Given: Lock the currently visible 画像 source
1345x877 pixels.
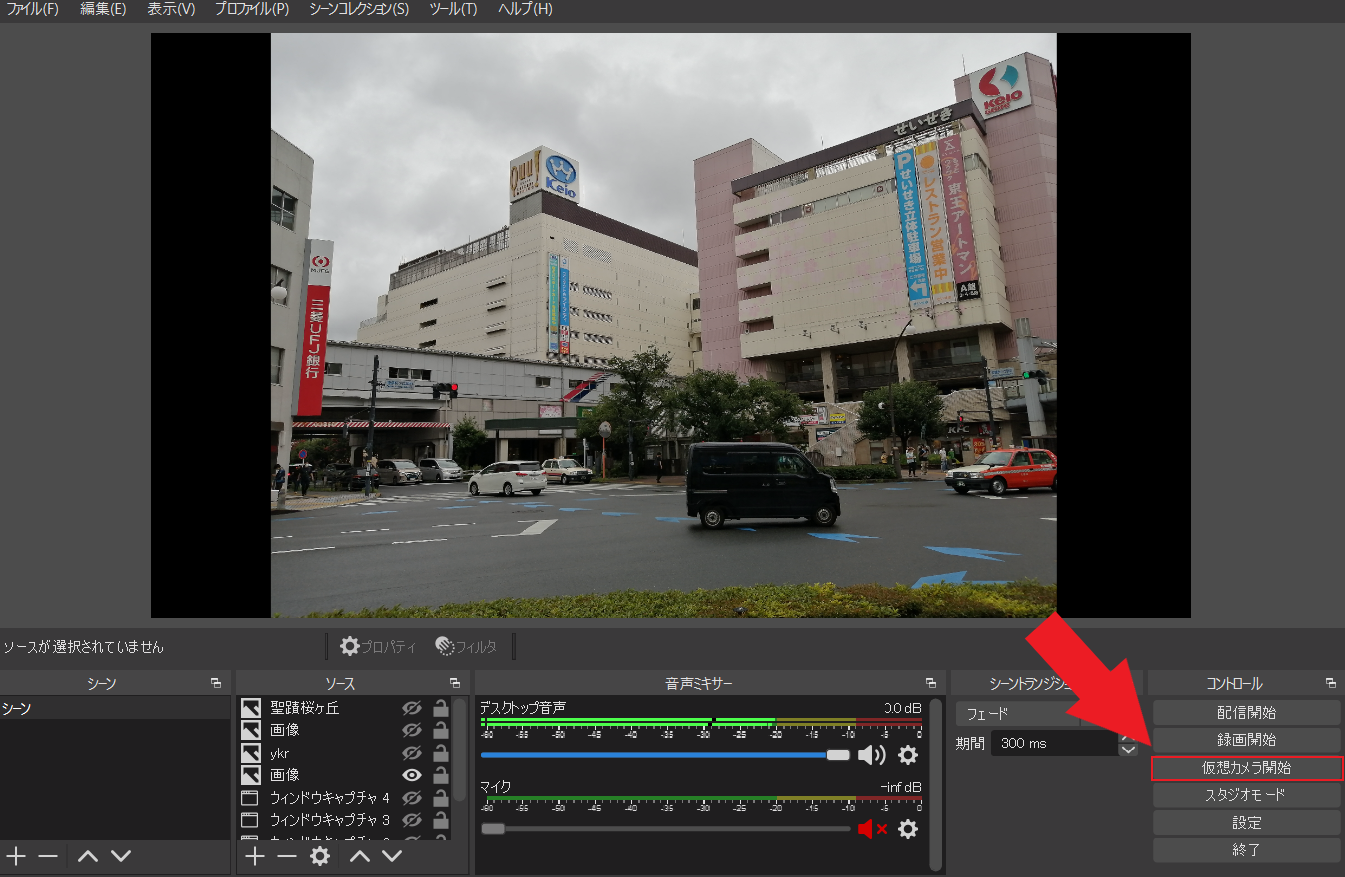Looking at the screenshot, I should (440, 775).
